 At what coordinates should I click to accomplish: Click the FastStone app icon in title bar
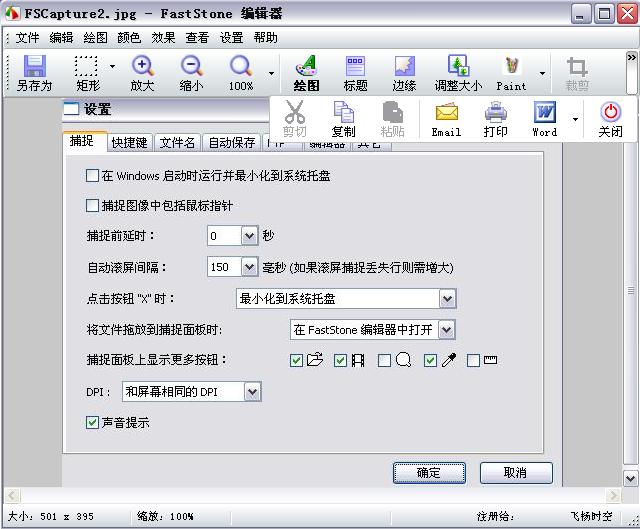point(12,13)
